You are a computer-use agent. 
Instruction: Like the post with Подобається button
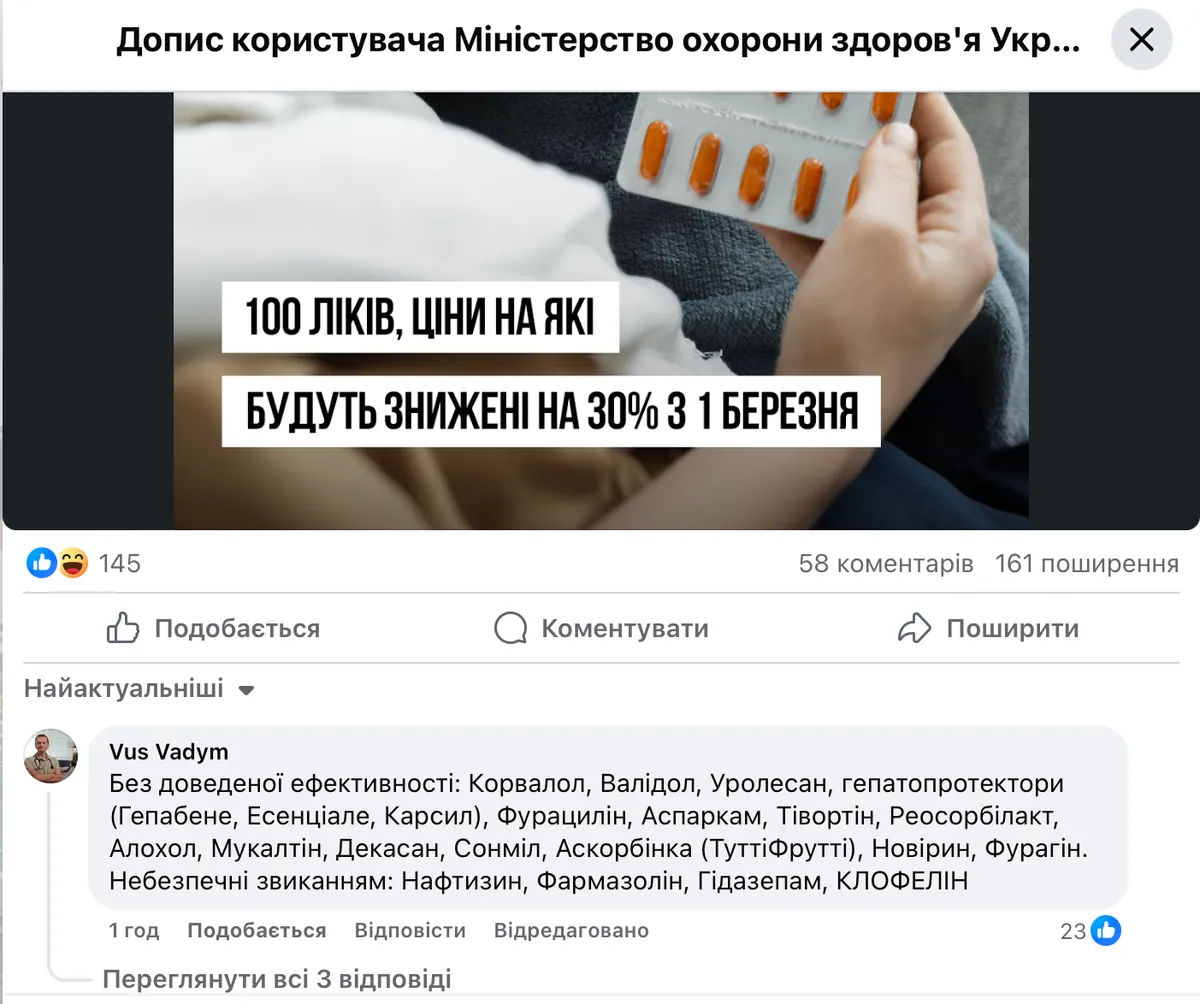point(213,628)
